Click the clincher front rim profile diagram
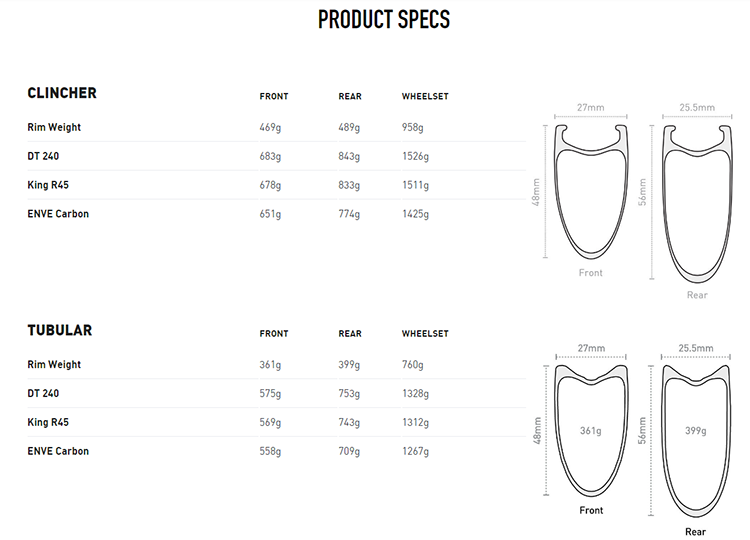The width and height of the screenshot is (750, 540). pos(591,191)
